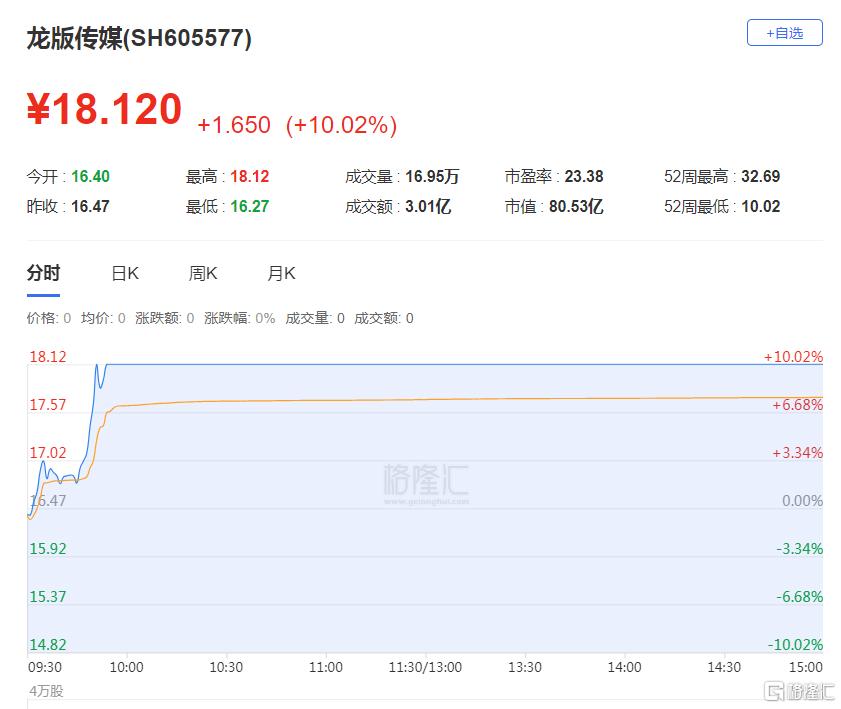Click the 10:30 time axis label
The height and width of the screenshot is (709, 841).
[x=226, y=667]
